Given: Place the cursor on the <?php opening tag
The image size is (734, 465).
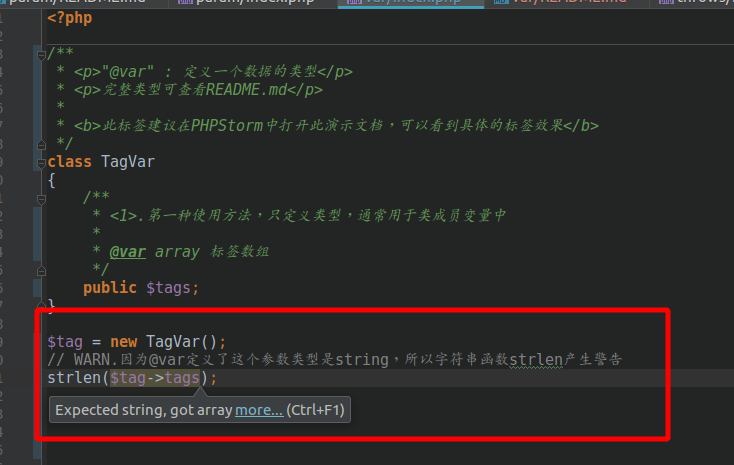Looking at the screenshot, I should click(x=70, y=18).
